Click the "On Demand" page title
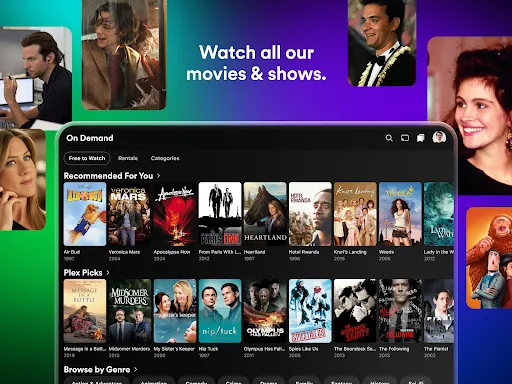512x384 pixels. point(90,138)
